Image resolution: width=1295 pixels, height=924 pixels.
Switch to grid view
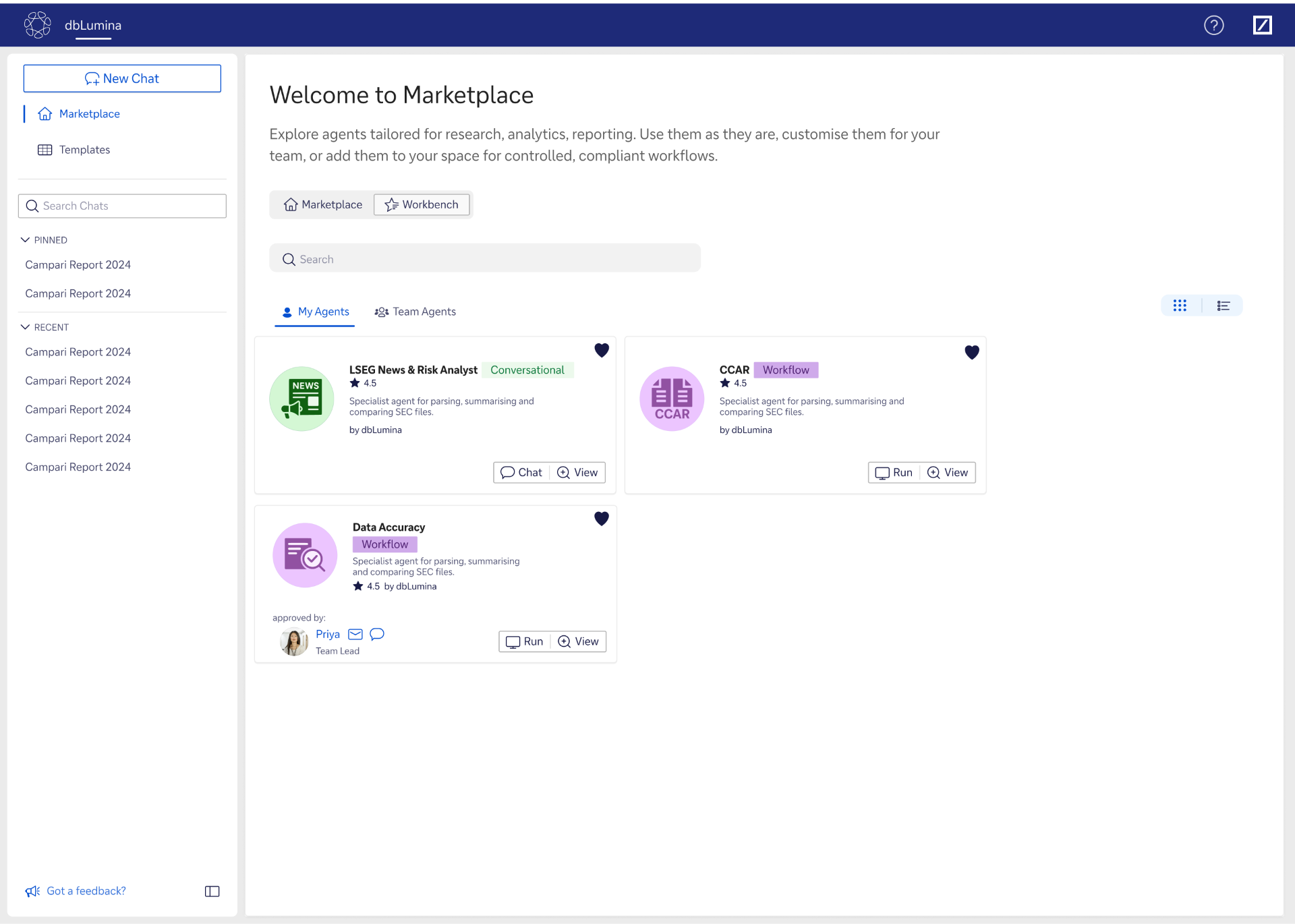click(x=1180, y=306)
